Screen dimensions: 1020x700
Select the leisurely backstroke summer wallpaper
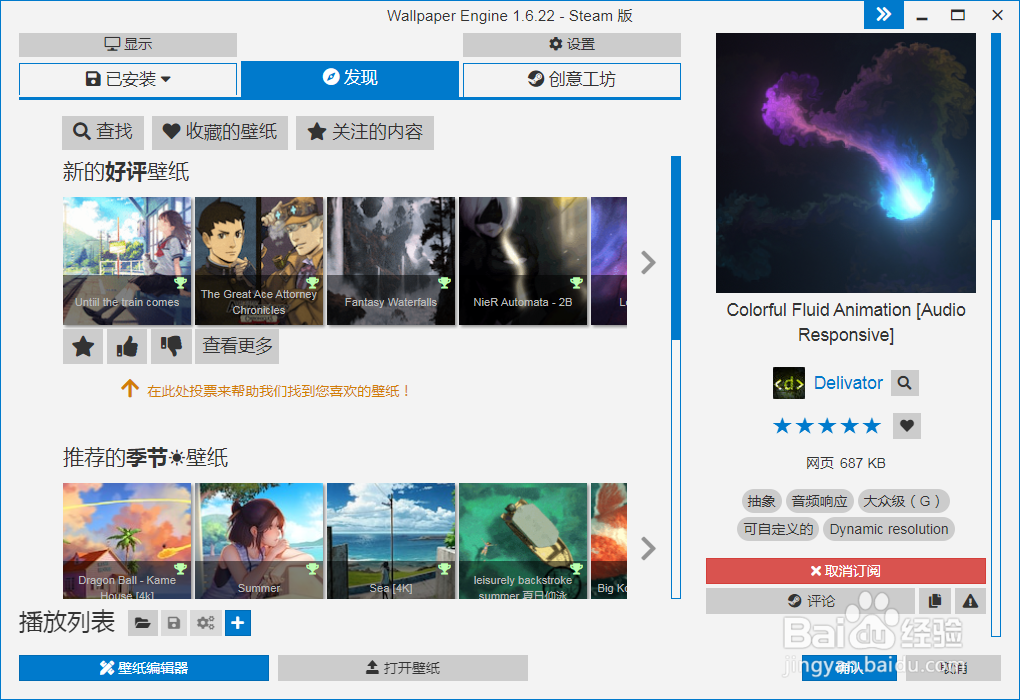523,541
